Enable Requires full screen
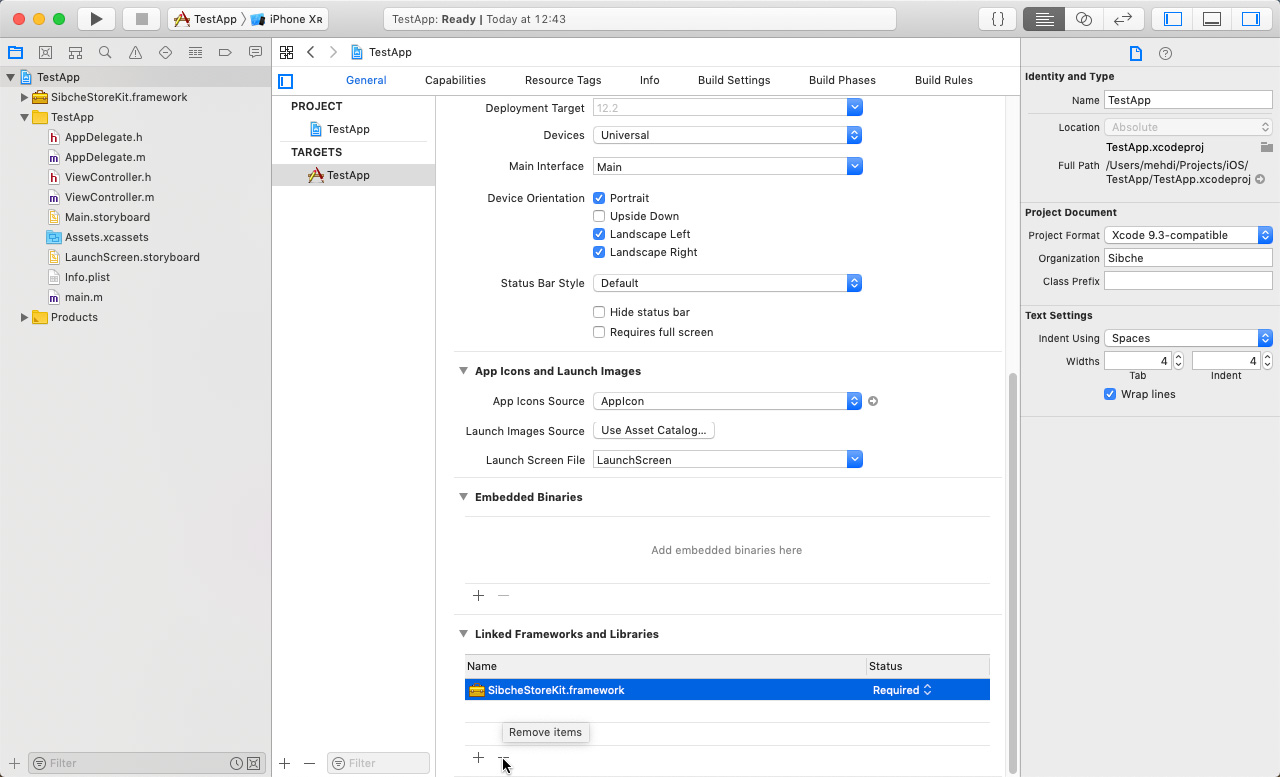This screenshot has width=1280, height=777. point(599,332)
